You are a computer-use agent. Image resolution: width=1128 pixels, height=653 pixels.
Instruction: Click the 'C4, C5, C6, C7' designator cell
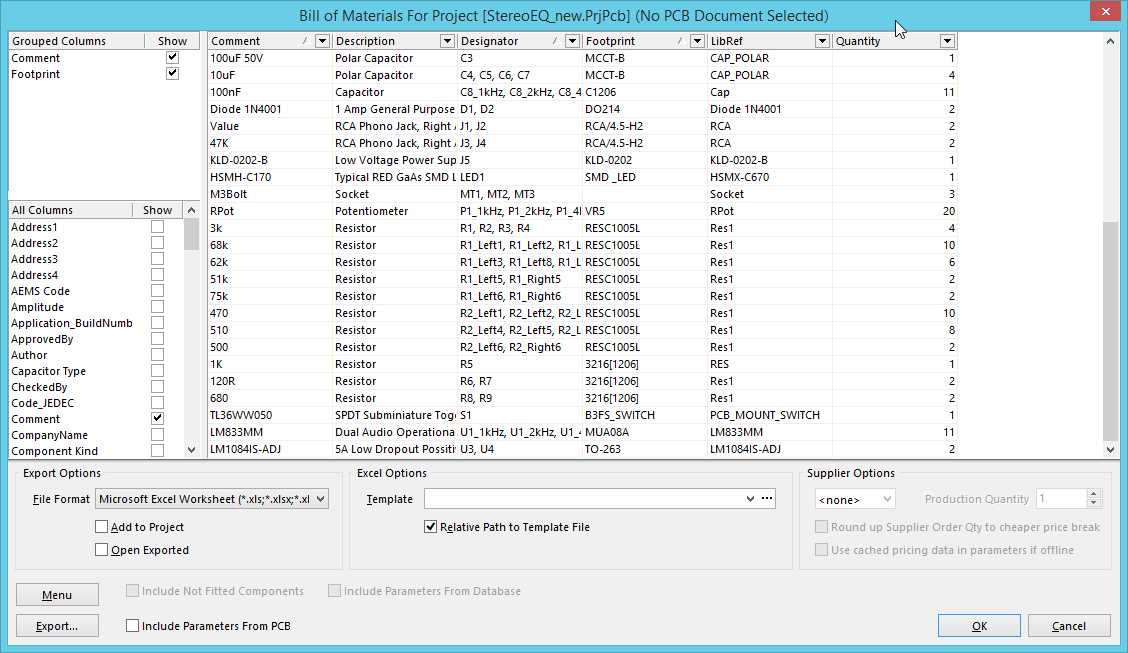click(x=519, y=75)
